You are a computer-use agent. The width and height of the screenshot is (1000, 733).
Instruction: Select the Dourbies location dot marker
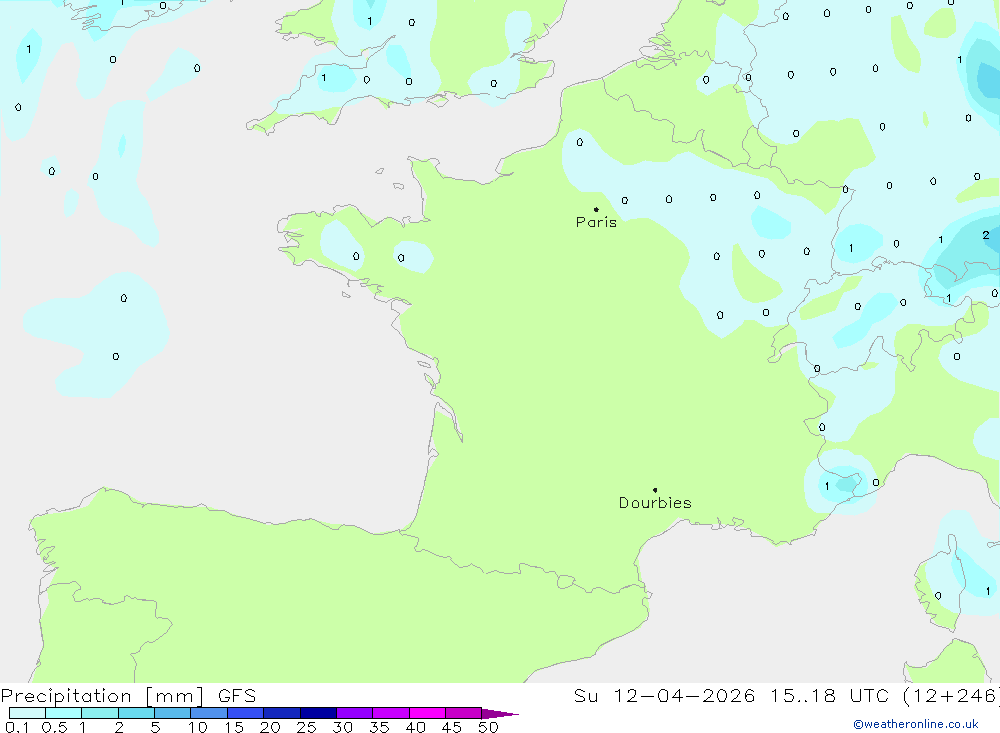(x=655, y=490)
